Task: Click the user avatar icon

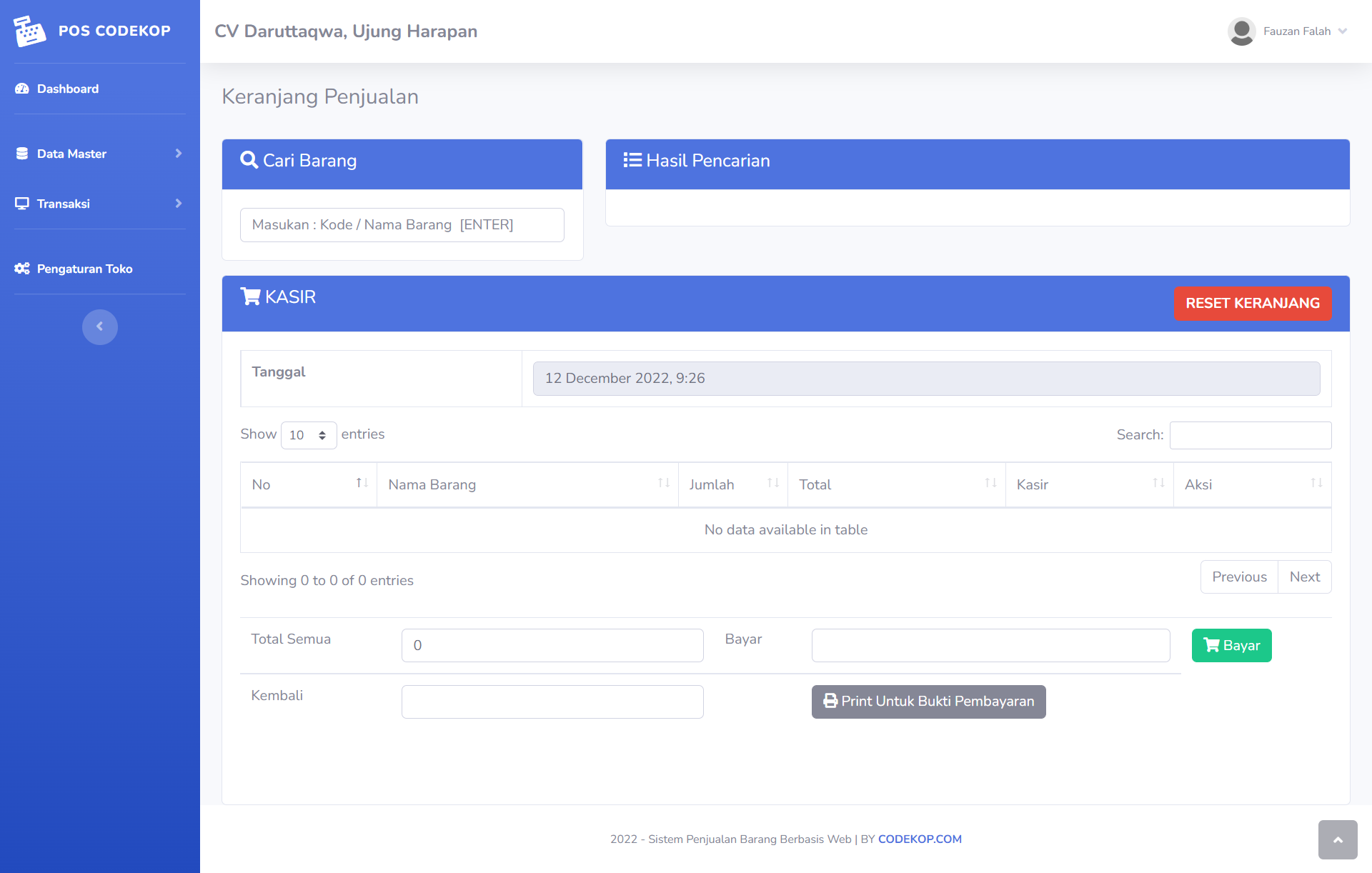Action: 1241,31
